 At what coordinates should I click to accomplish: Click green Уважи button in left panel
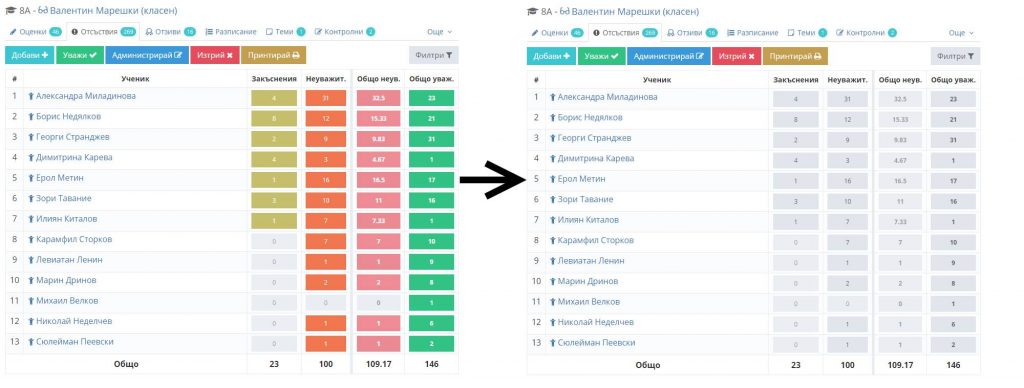[x=79, y=56]
